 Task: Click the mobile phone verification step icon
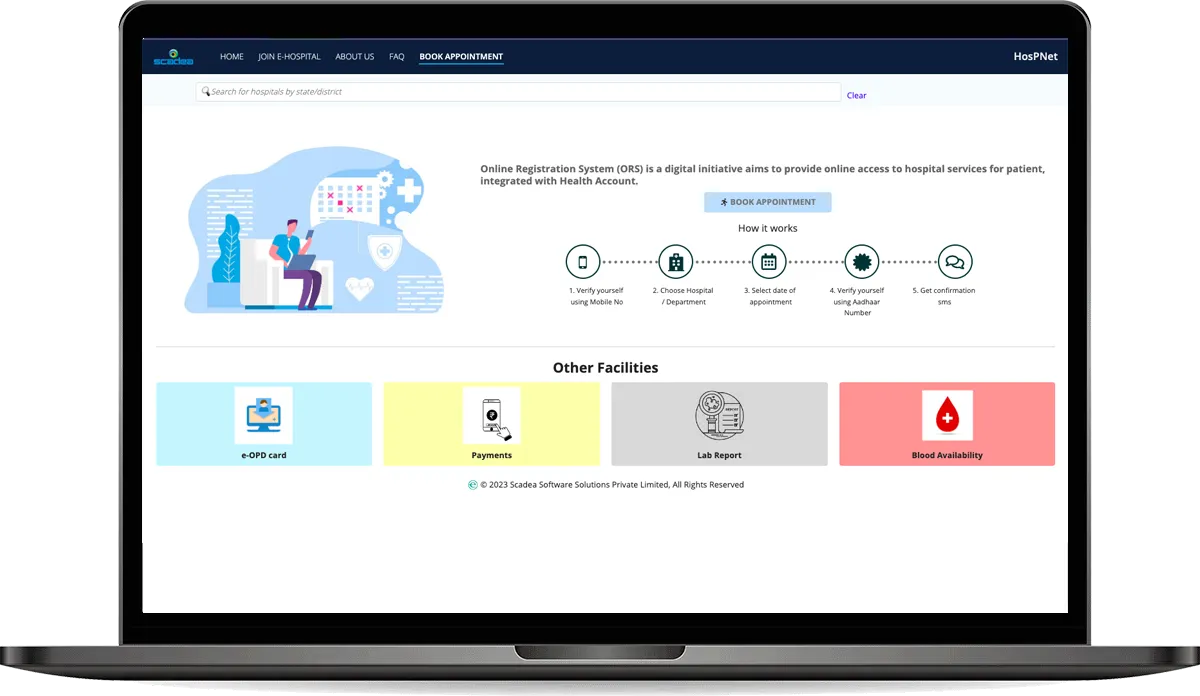[582, 262]
